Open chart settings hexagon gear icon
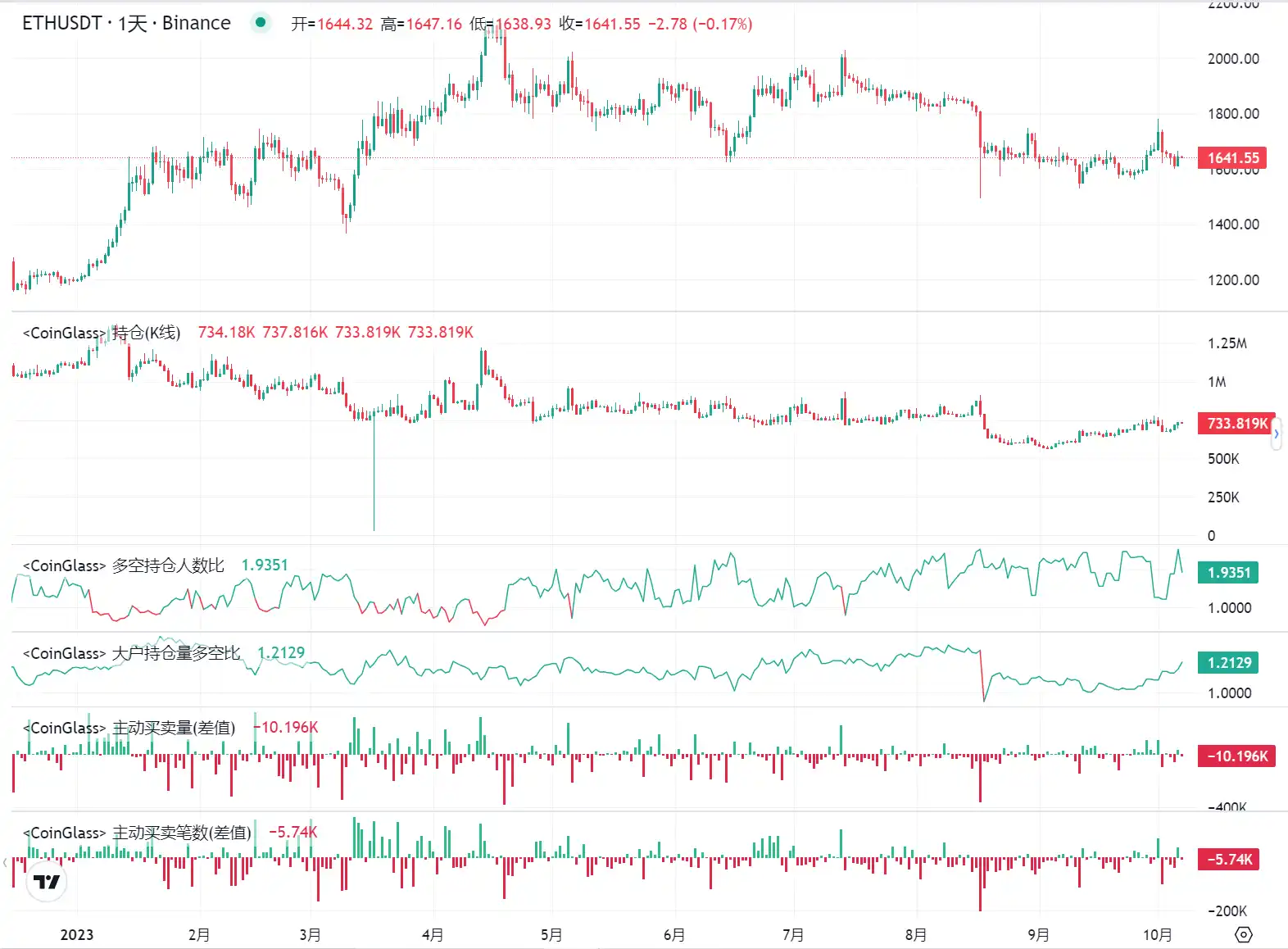Screen dimensions: 1288x949 (1243, 934)
